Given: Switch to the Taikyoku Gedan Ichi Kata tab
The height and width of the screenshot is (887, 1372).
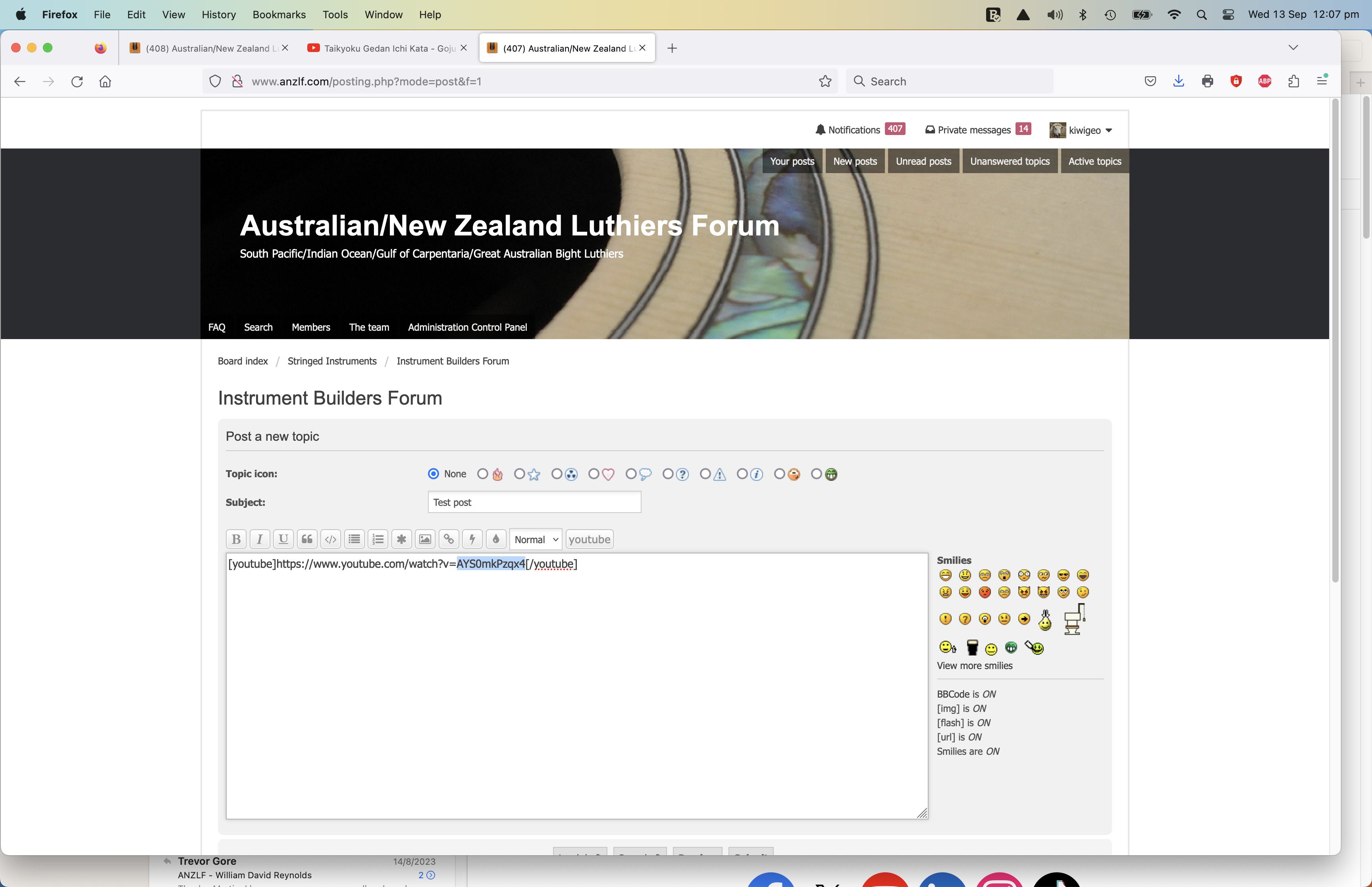Looking at the screenshot, I should click(386, 48).
